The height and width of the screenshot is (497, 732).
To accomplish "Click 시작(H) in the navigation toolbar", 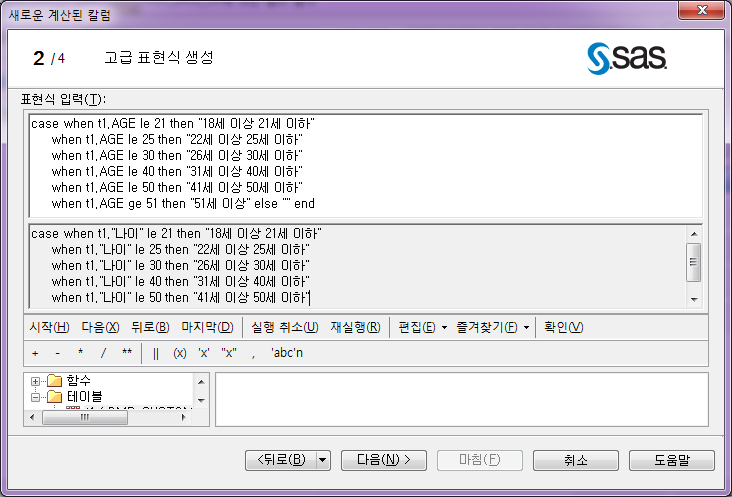I will pyautogui.click(x=49, y=327).
